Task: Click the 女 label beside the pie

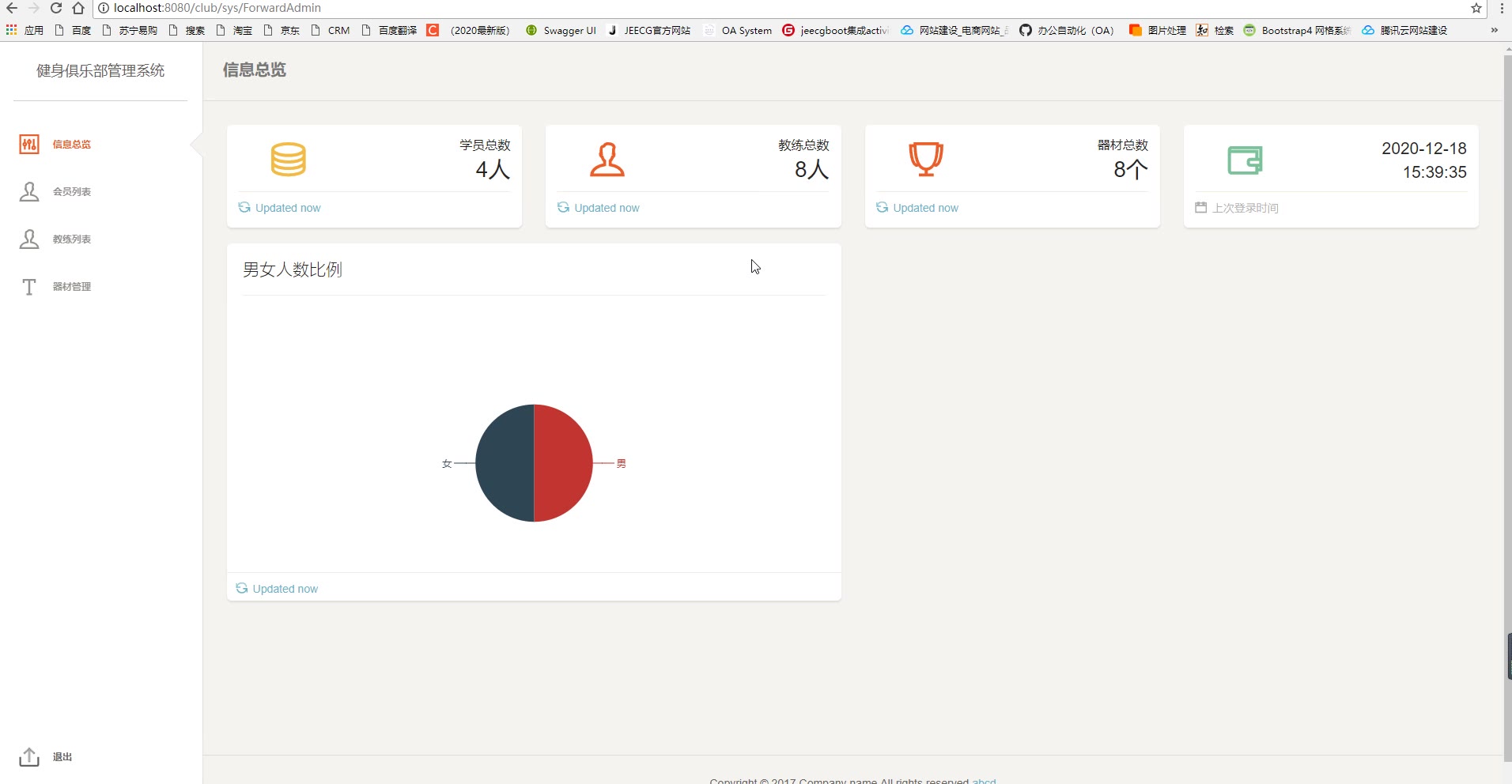Action: (x=447, y=464)
